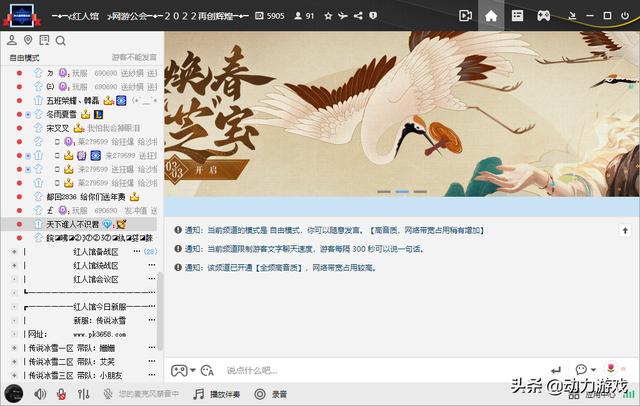The image size is (640, 406).
Task: Click channel ID 5905
Action: coord(269,16)
